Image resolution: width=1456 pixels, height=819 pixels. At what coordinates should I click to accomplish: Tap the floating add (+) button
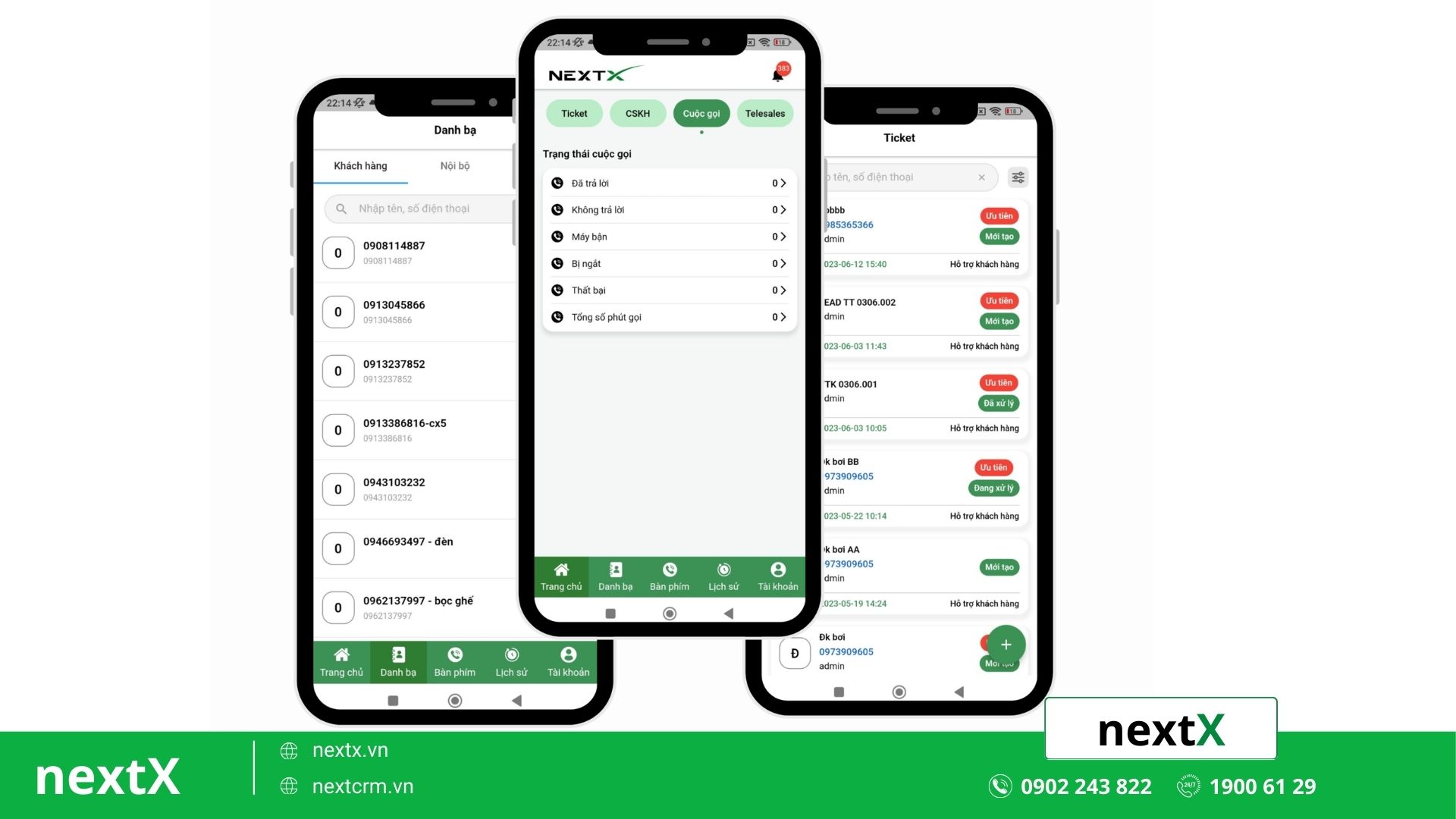tap(1005, 644)
